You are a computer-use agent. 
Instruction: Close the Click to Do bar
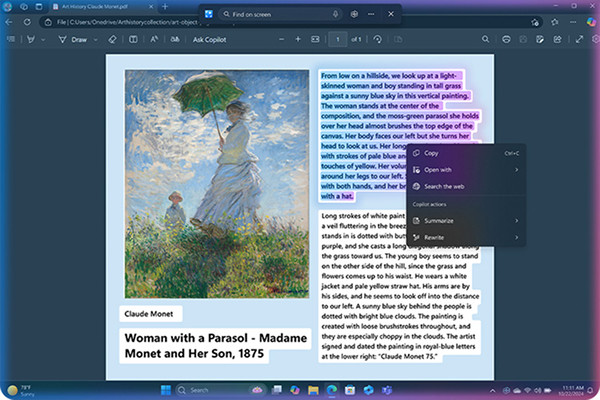(x=391, y=14)
